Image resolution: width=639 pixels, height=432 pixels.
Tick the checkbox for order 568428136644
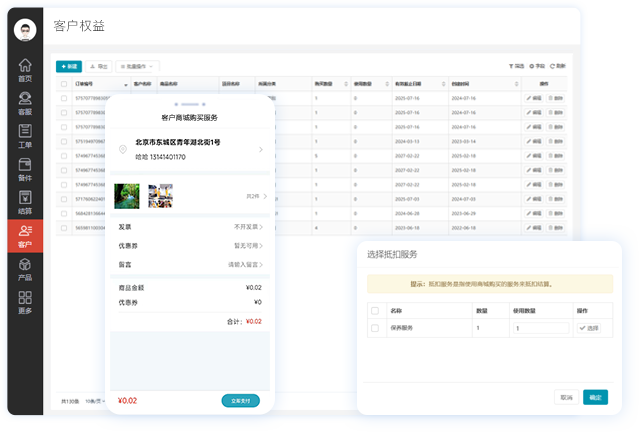tap(64, 214)
